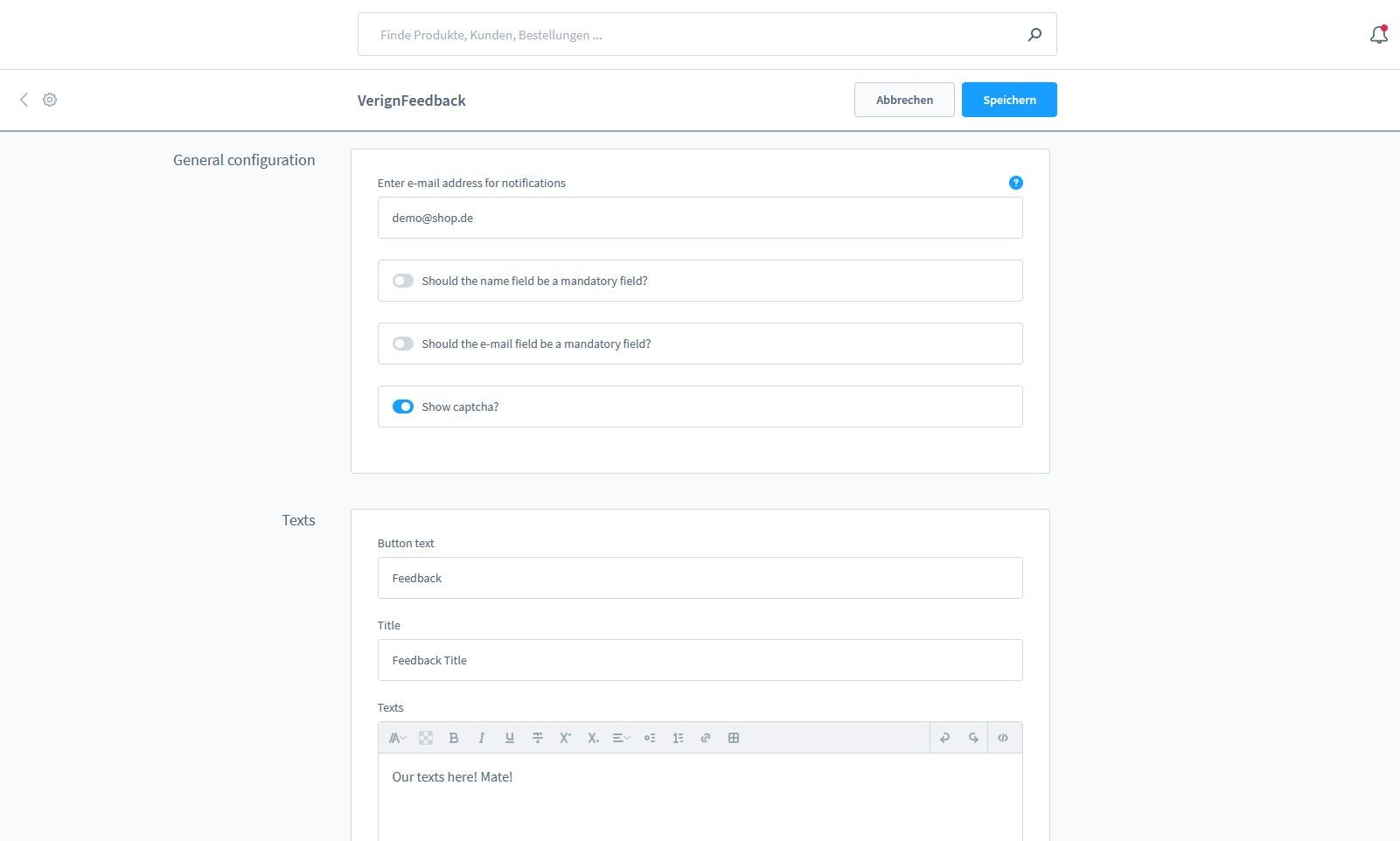Click 'Should the name field be a mandatory field?' label
This screenshot has width=1400, height=841.
point(534,281)
